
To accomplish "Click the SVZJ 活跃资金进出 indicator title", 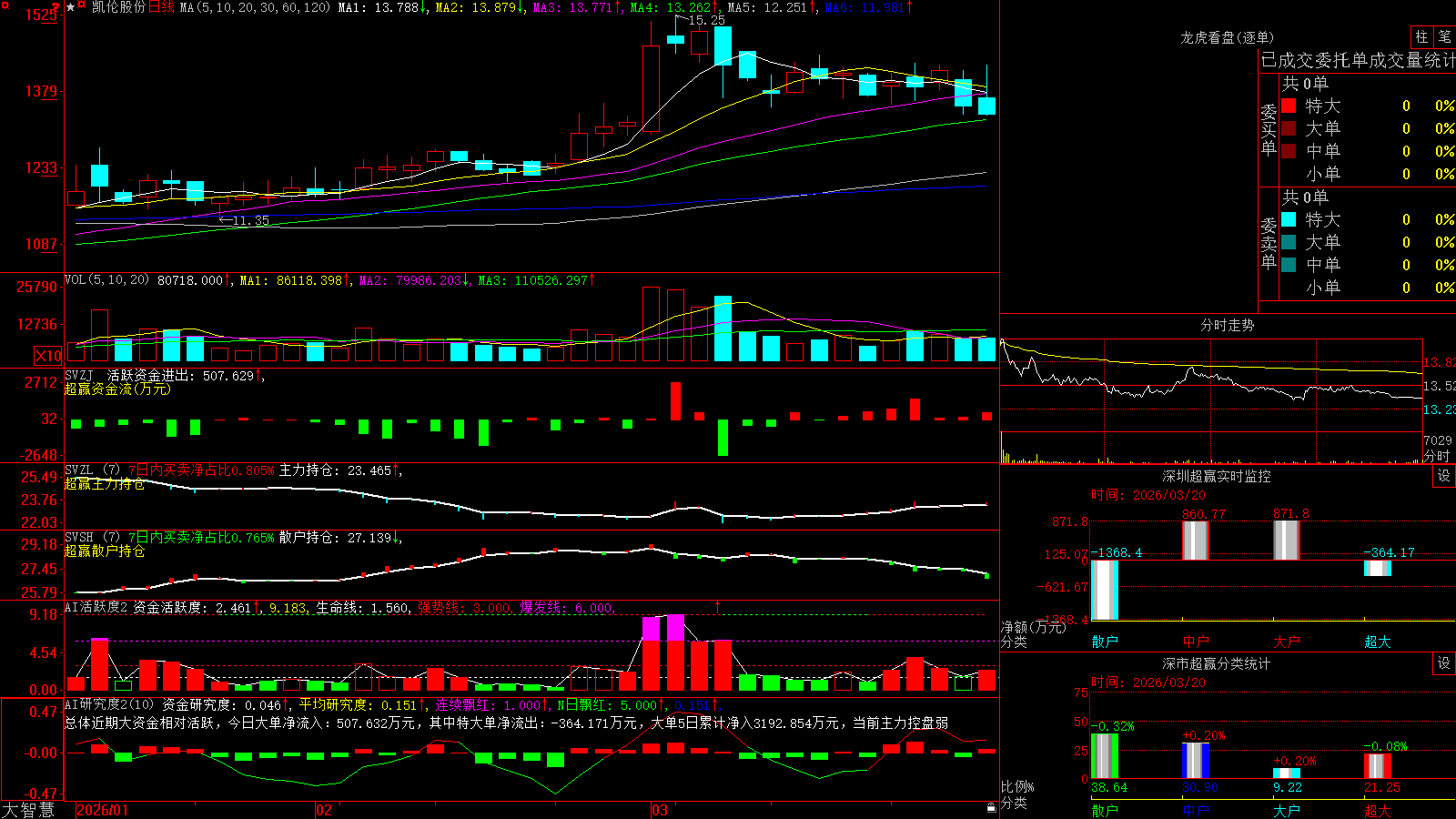I will (x=127, y=375).
